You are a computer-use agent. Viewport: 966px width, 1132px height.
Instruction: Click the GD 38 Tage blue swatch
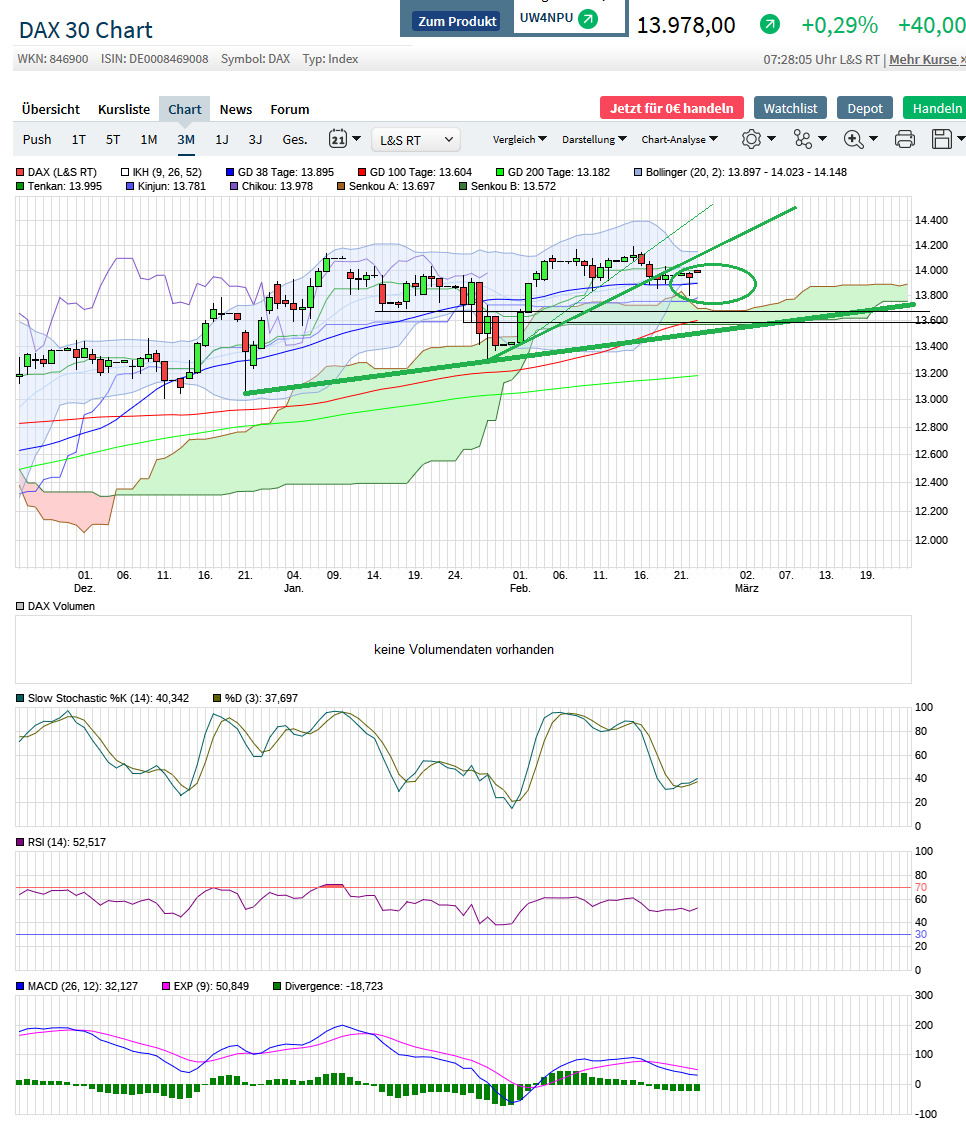coord(230,172)
